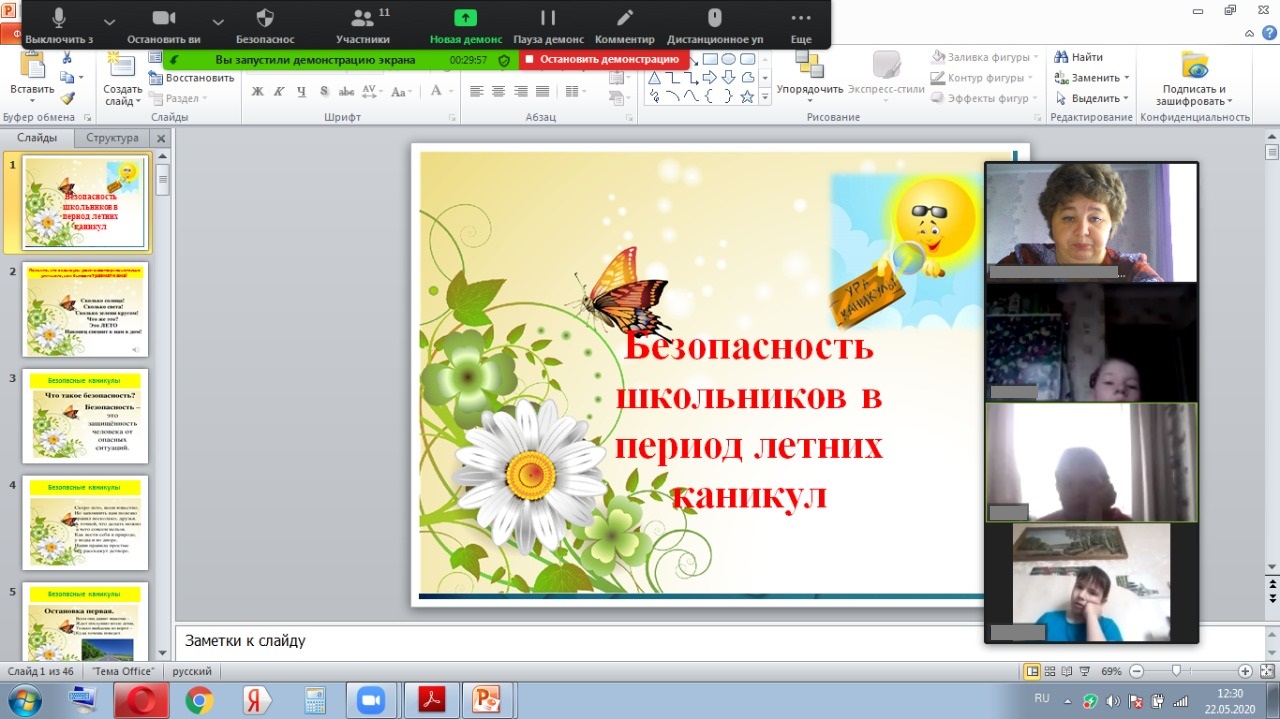Start new share with Новая демонс
This screenshot has width=1280, height=719.
click(x=465, y=24)
